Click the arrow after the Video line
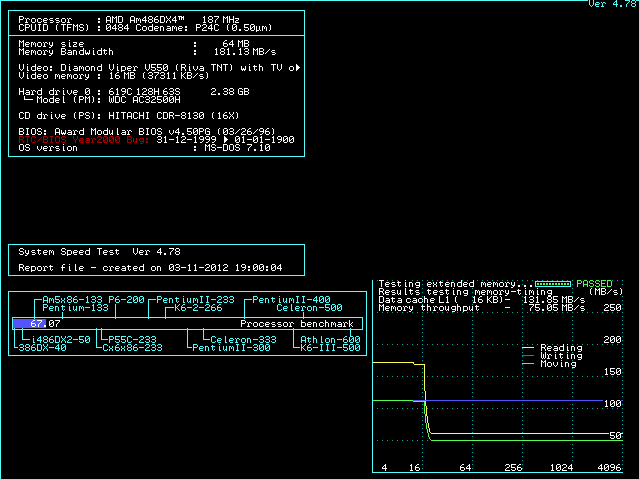Image resolution: width=640 pixels, height=480 pixels. [299, 68]
